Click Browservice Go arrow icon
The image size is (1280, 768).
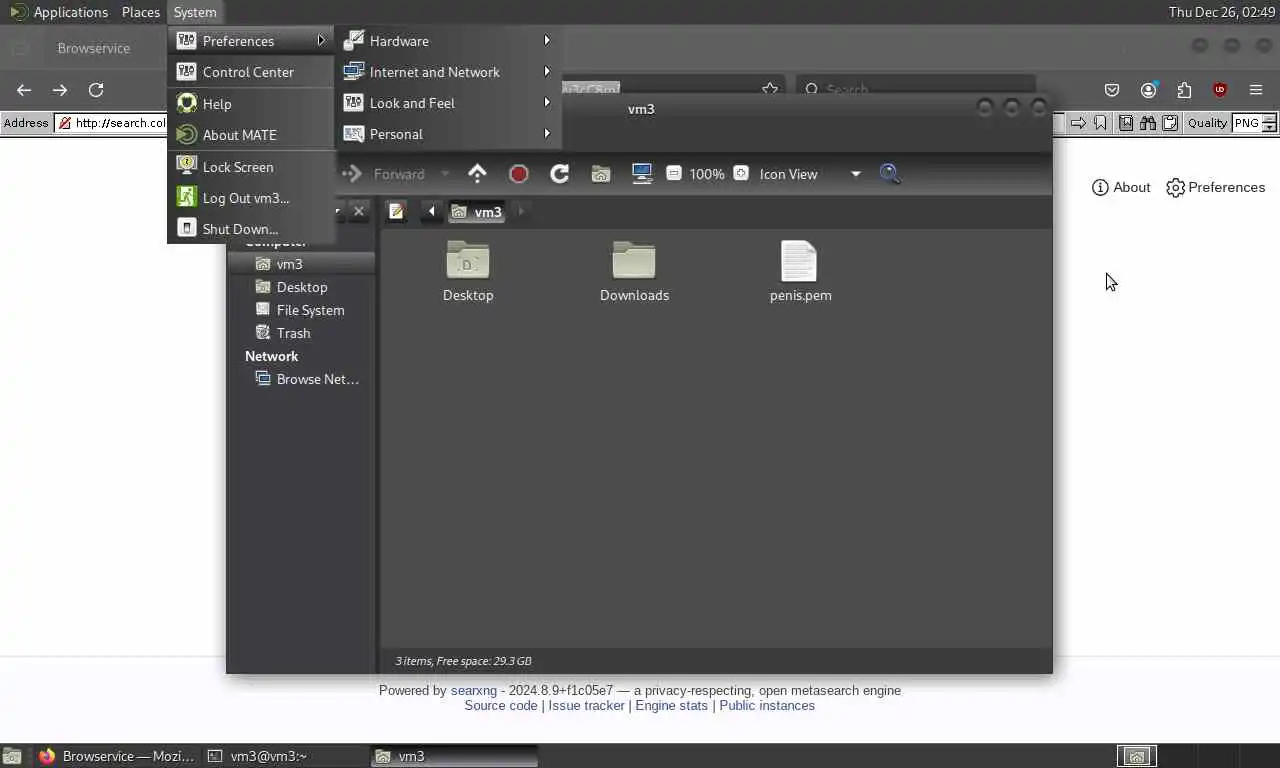tap(1078, 123)
